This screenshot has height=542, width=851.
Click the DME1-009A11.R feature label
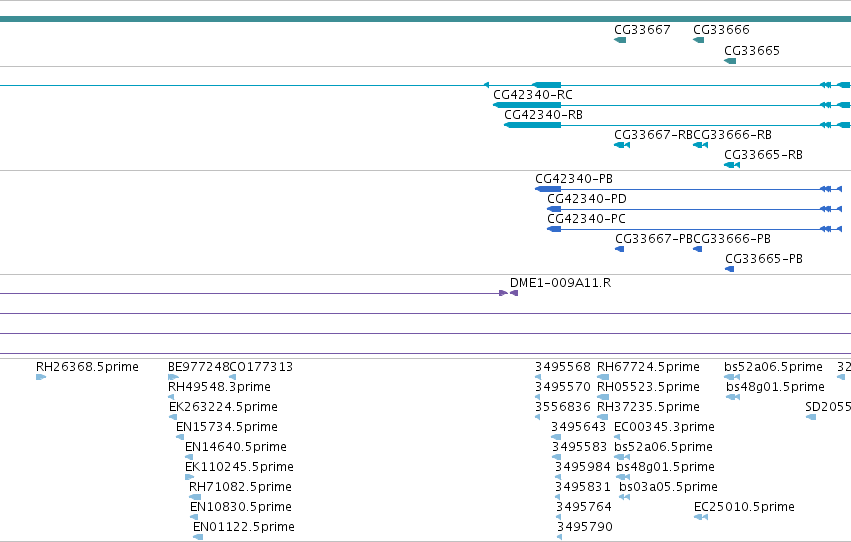[560, 283]
